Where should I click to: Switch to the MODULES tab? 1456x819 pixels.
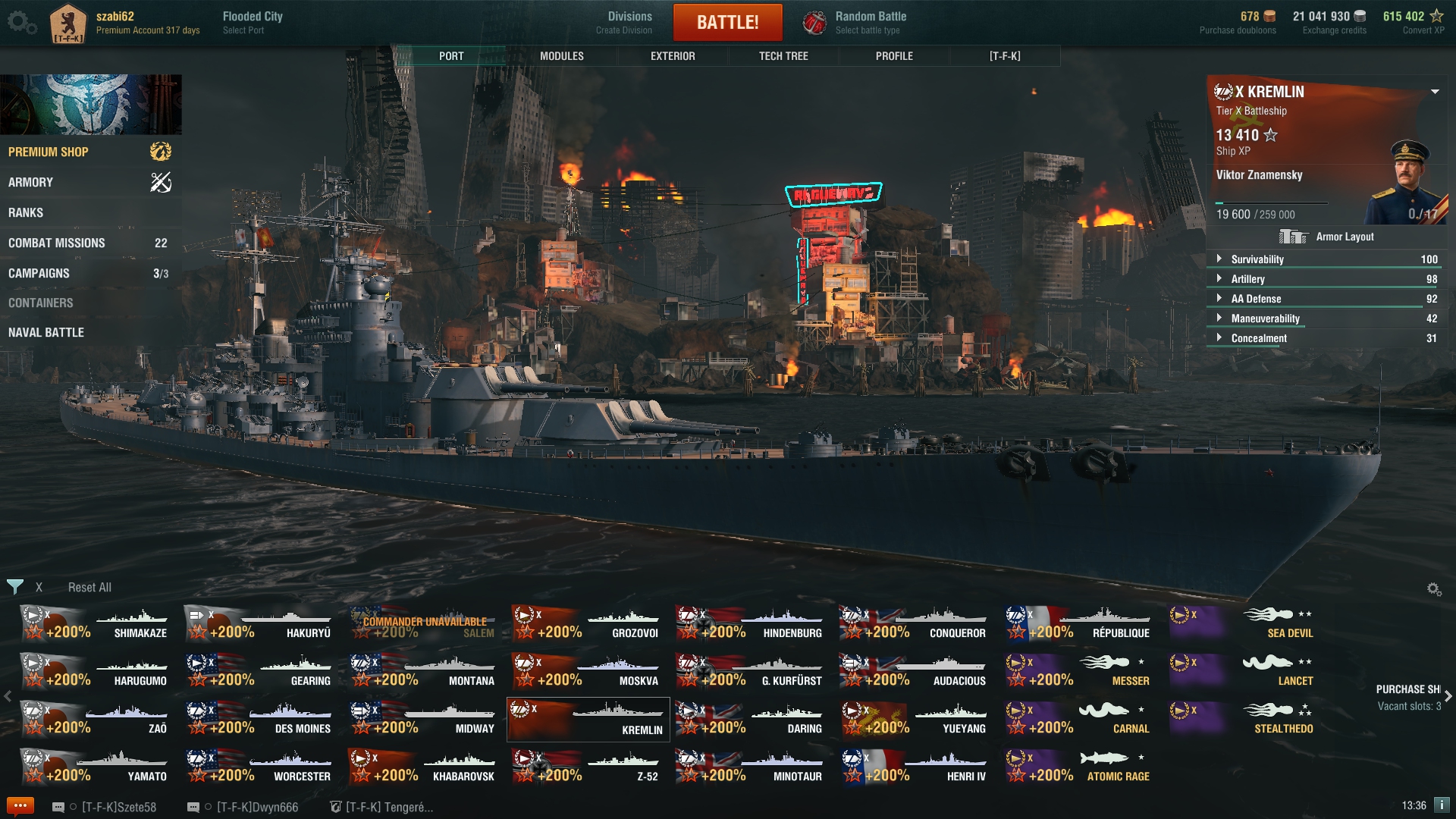pyautogui.click(x=562, y=56)
